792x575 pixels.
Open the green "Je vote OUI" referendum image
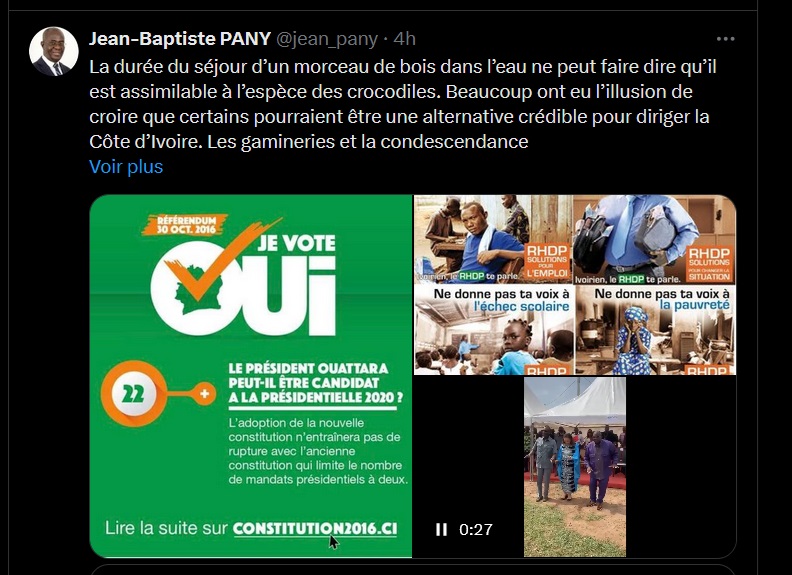[x=251, y=376]
